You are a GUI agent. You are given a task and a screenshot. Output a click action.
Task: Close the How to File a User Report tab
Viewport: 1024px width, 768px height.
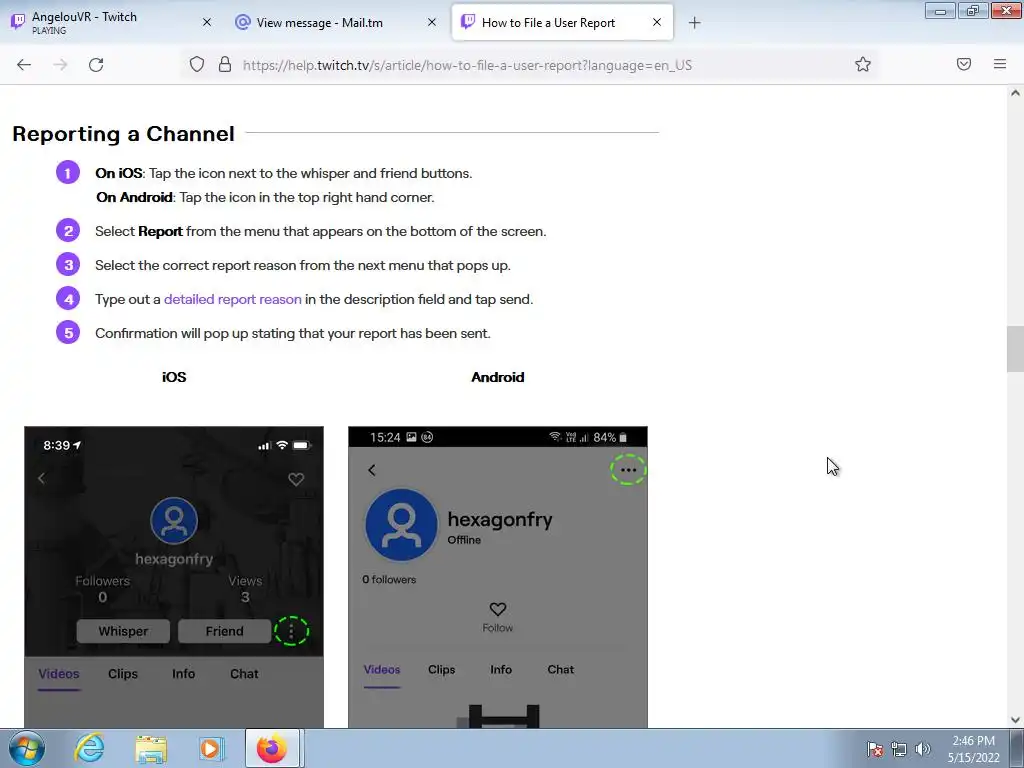(x=657, y=22)
